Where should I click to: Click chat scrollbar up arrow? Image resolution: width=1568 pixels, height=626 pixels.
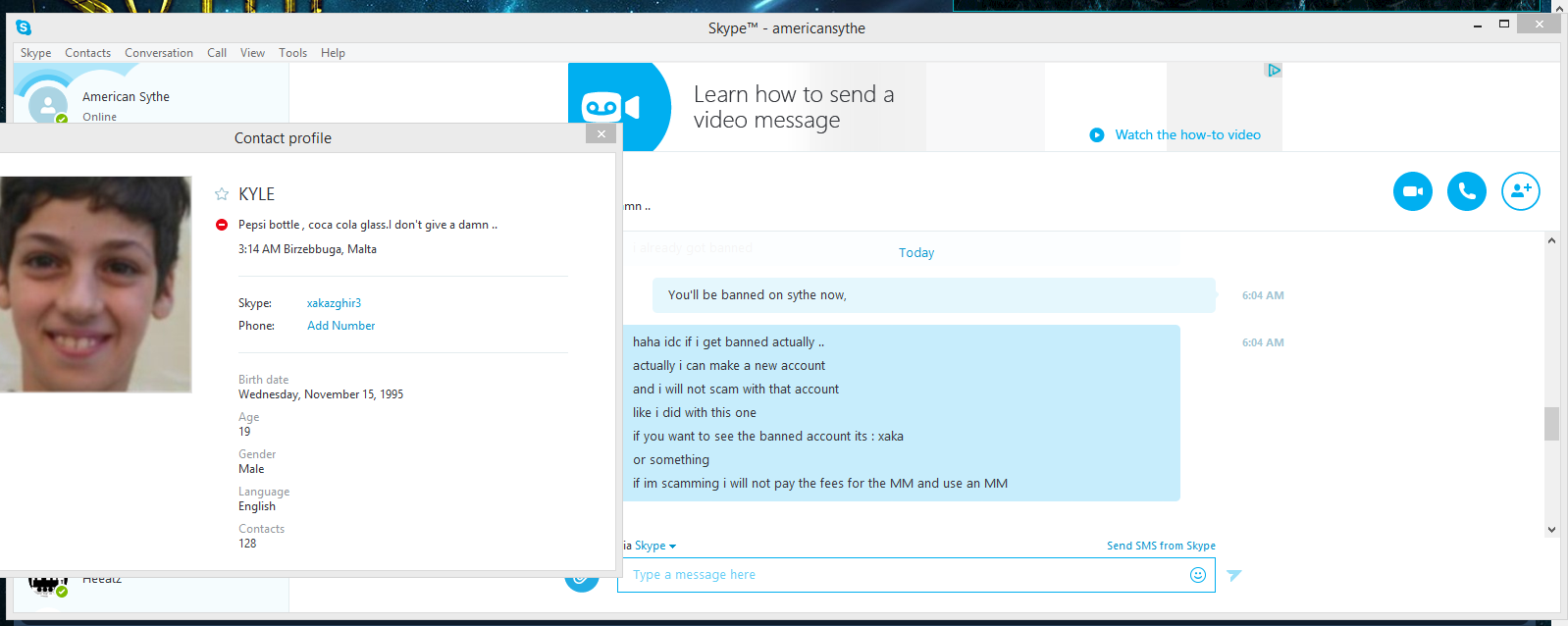(1551, 240)
